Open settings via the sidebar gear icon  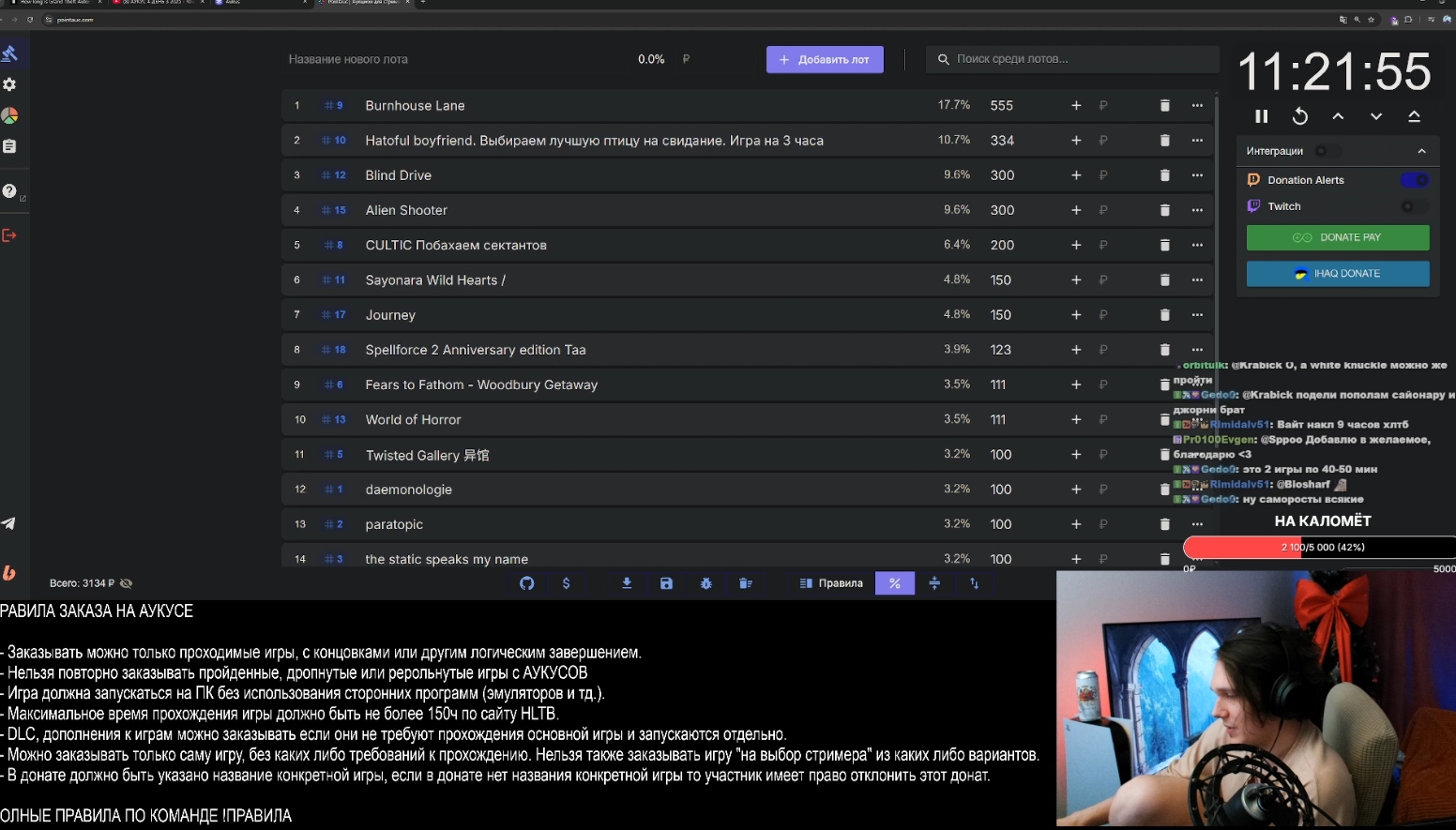pos(9,84)
